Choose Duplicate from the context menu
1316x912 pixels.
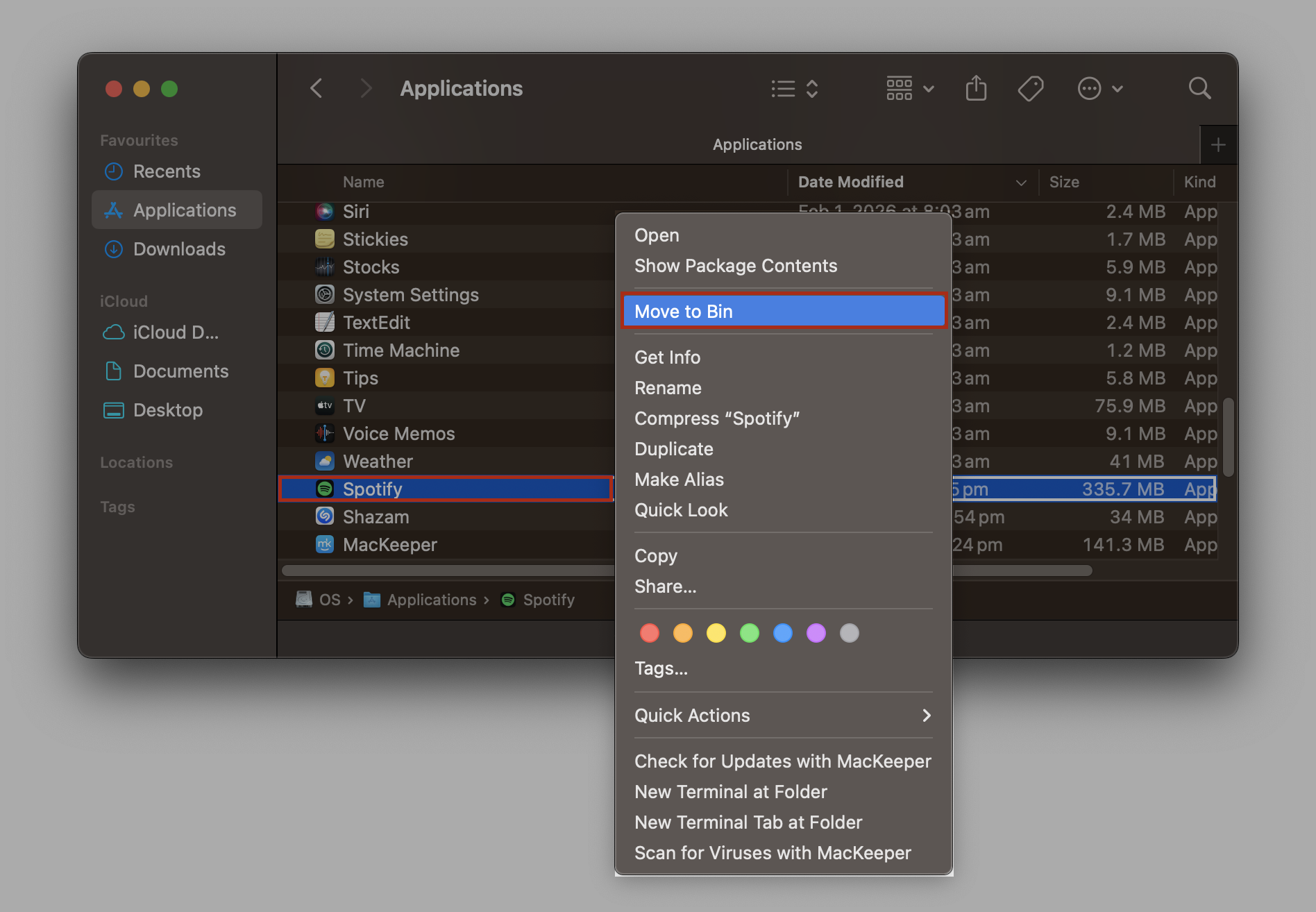[x=784, y=449]
